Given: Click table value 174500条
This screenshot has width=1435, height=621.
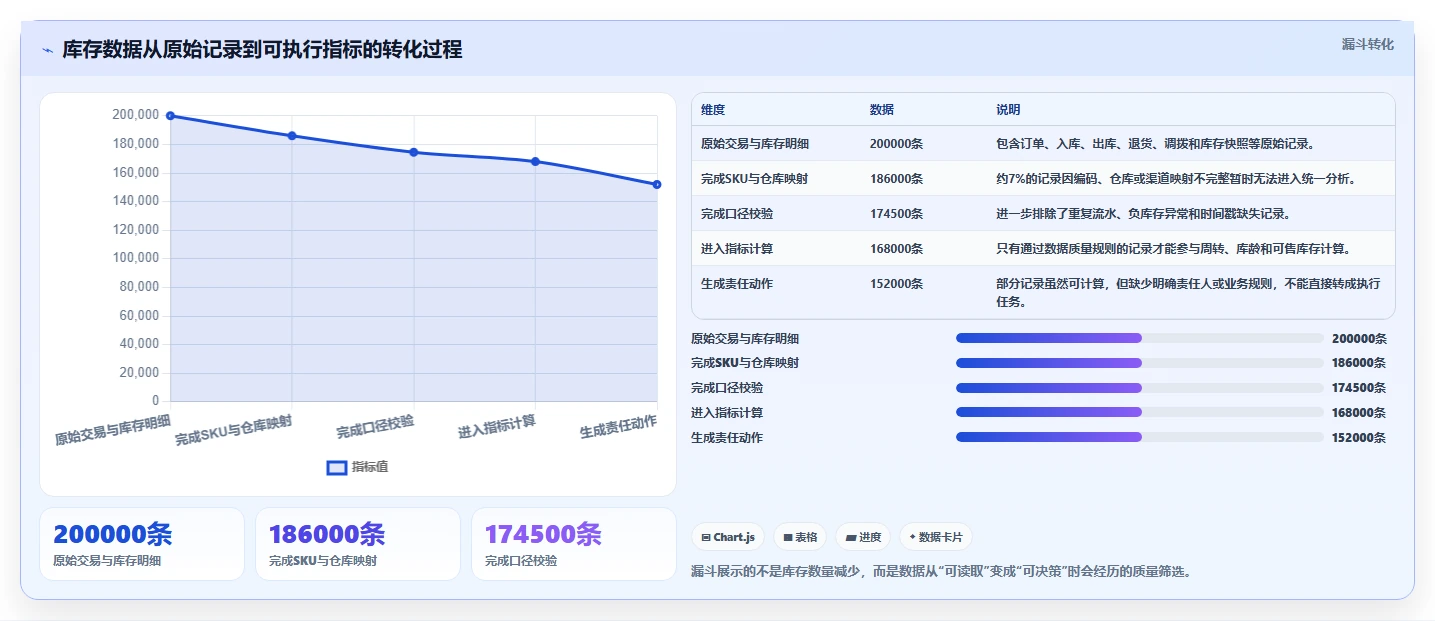Looking at the screenshot, I should coord(896,213).
